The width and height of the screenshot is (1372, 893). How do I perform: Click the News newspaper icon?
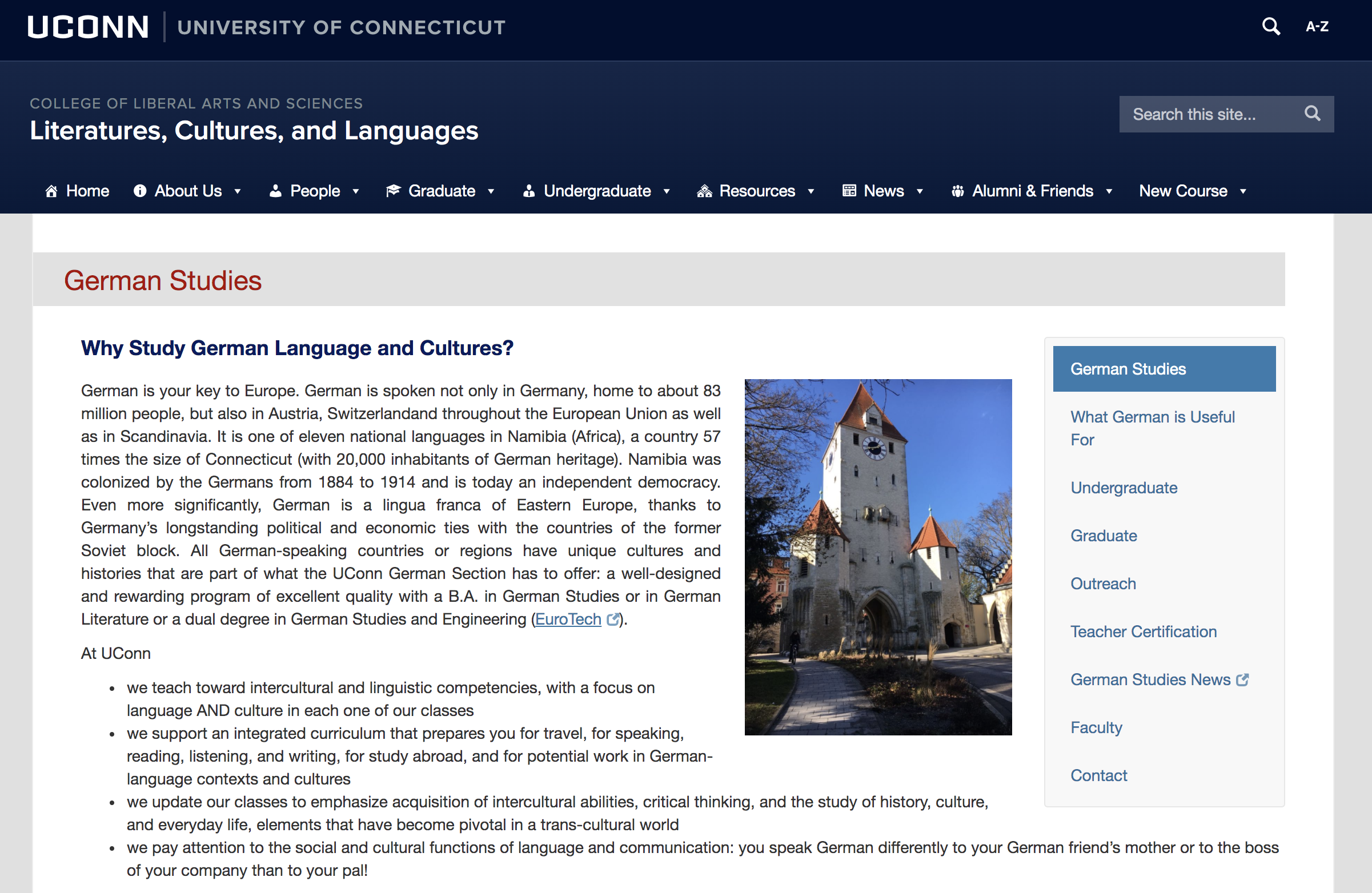[849, 191]
